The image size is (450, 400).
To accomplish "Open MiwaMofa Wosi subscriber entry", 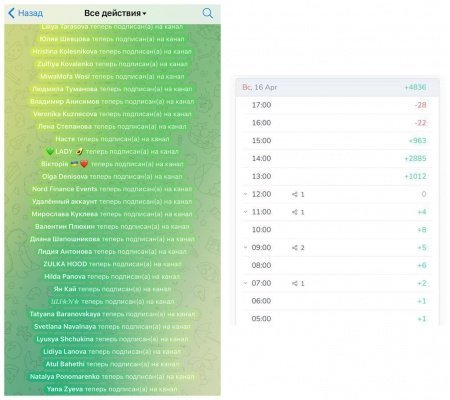I will click(112, 76).
